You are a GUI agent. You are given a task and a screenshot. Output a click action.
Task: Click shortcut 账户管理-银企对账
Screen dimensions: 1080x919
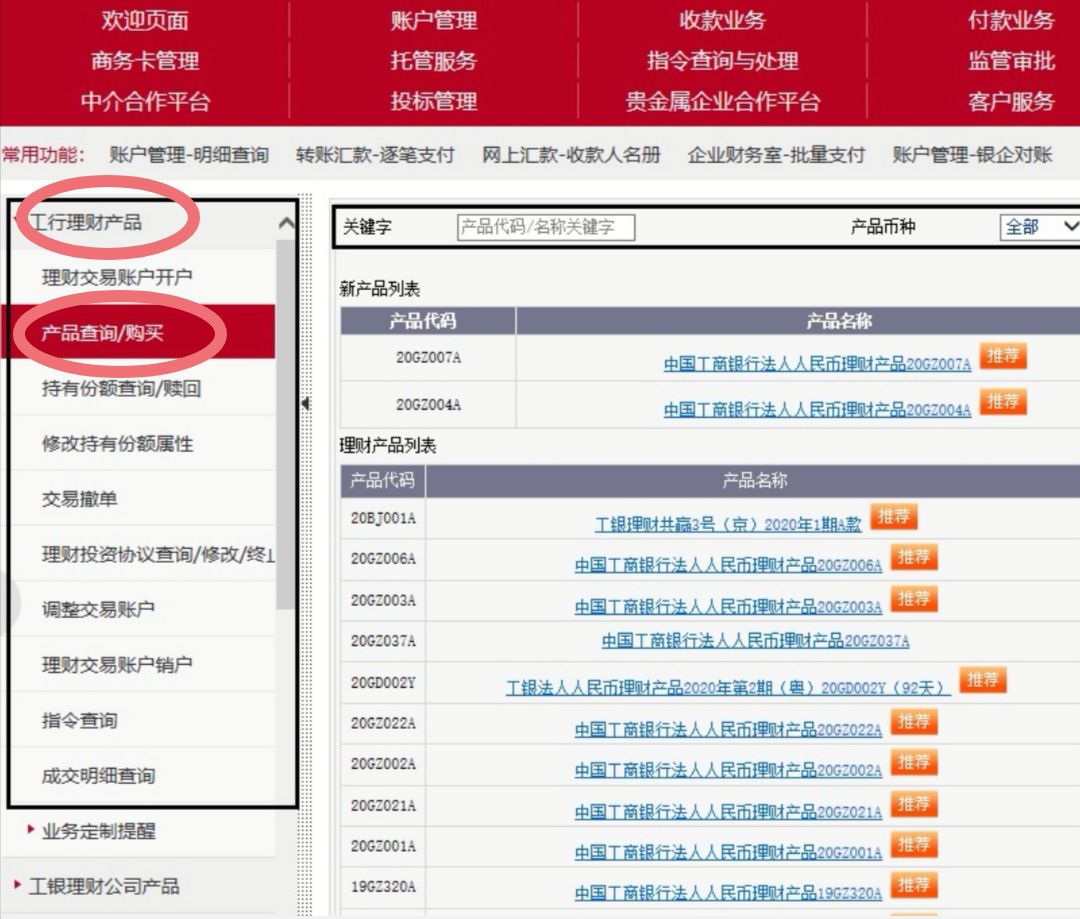[973, 154]
